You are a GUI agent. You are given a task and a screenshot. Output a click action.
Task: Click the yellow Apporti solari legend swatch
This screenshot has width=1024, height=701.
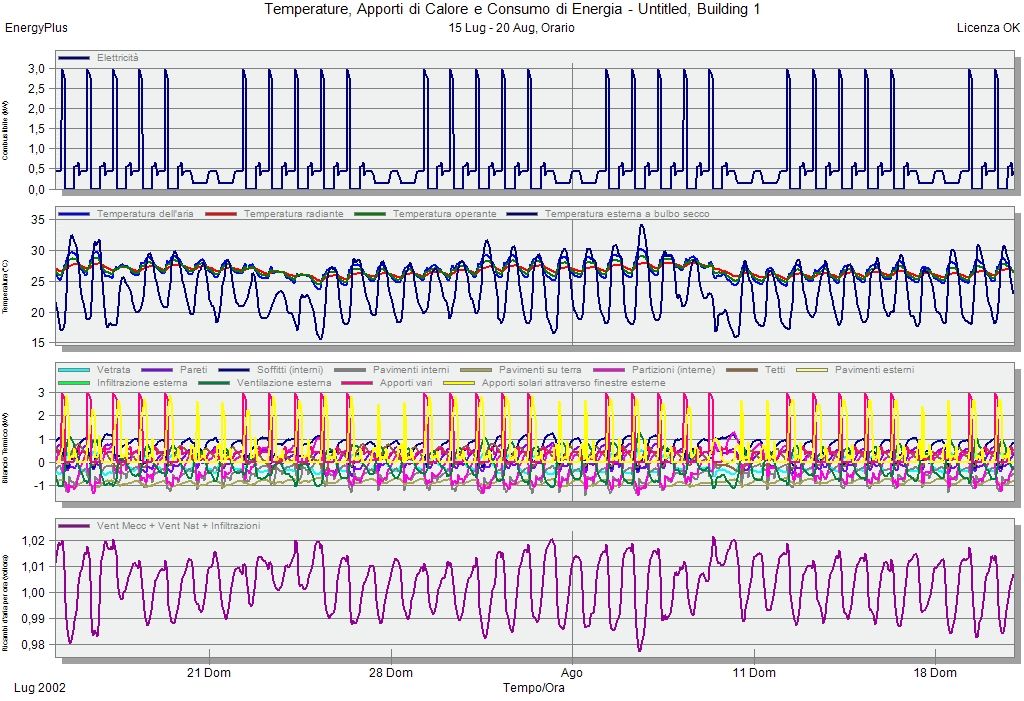(x=459, y=383)
